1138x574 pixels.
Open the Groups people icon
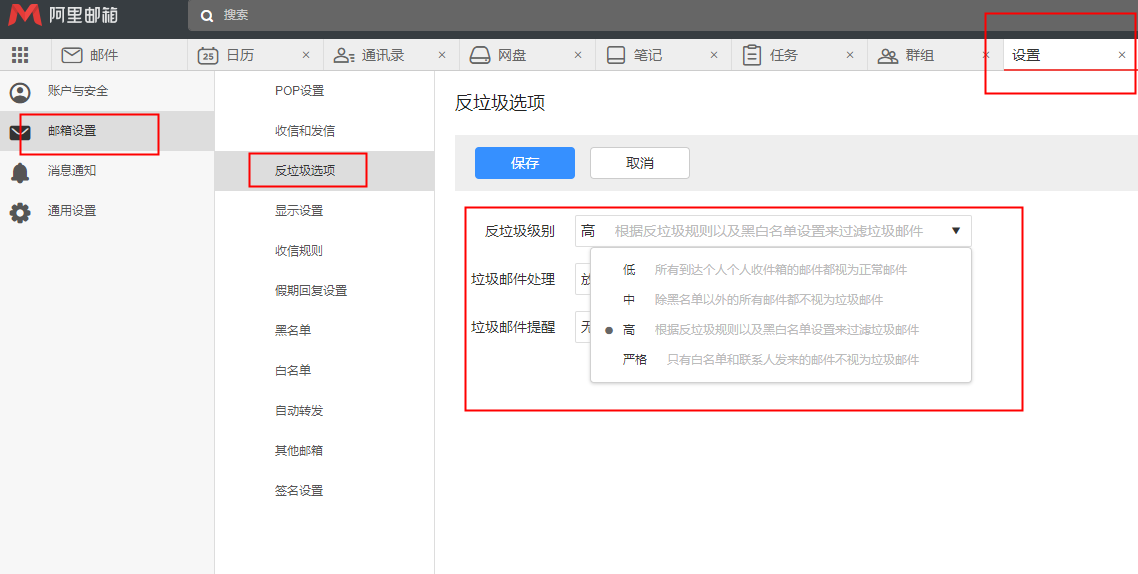coord(888,55)
